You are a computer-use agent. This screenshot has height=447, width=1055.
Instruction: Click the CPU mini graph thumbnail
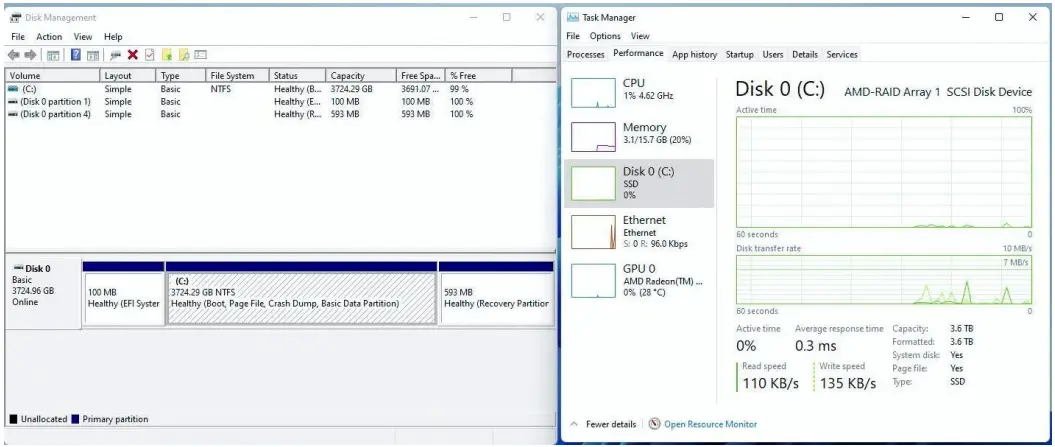(x=593, y=93)
